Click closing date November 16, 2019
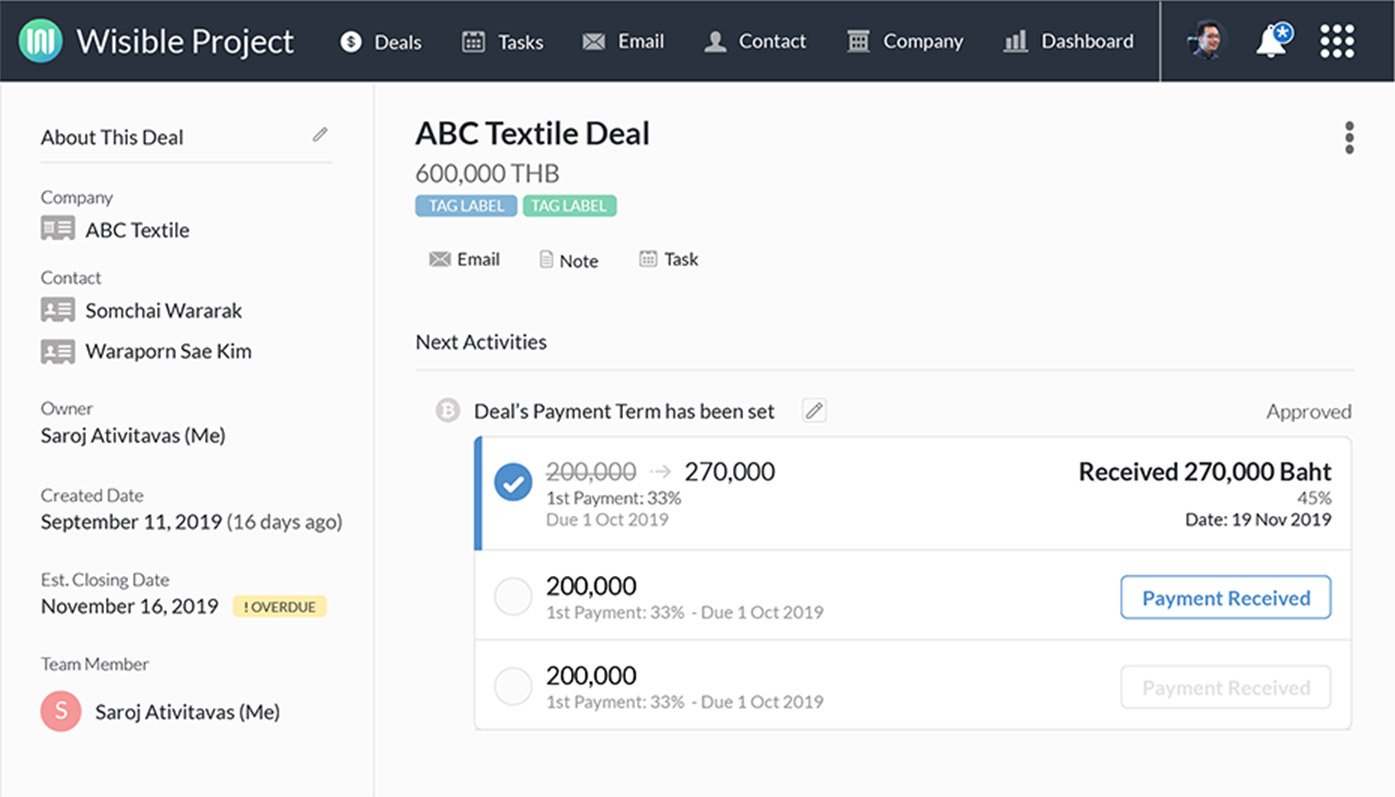This screenshot has height=797, width=1395. [x=130, y=606]
